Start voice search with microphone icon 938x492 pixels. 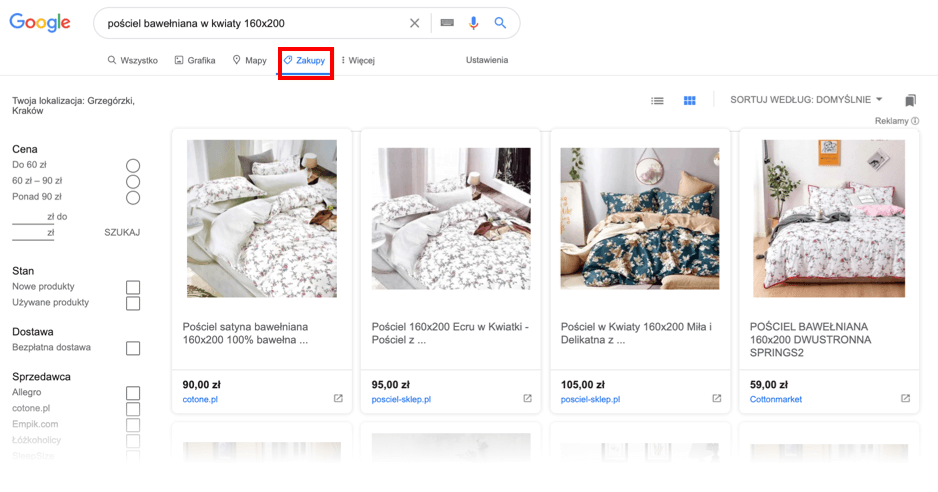tap(474, 23)
